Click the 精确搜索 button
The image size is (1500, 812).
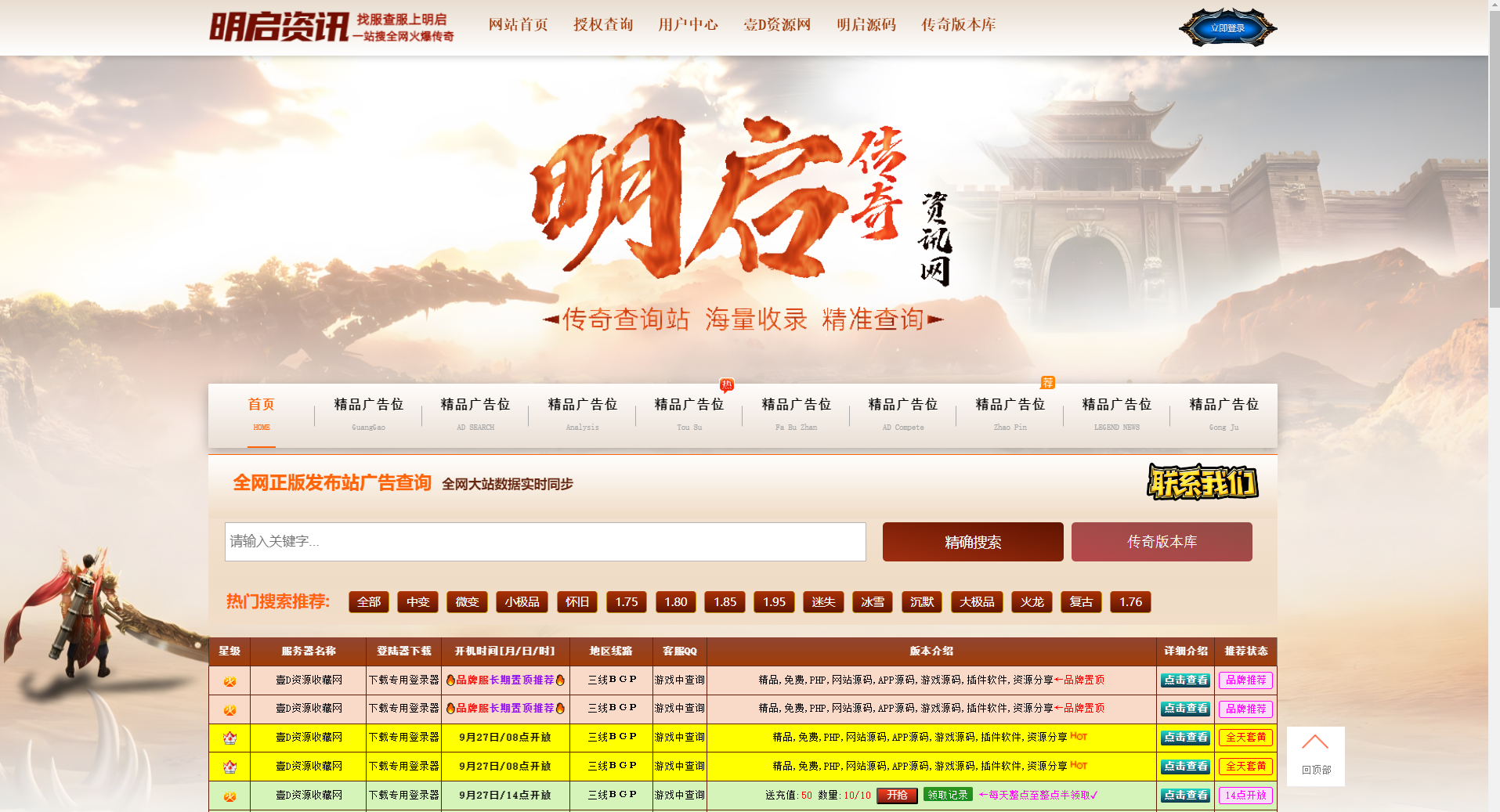click(x=973, y=542)
